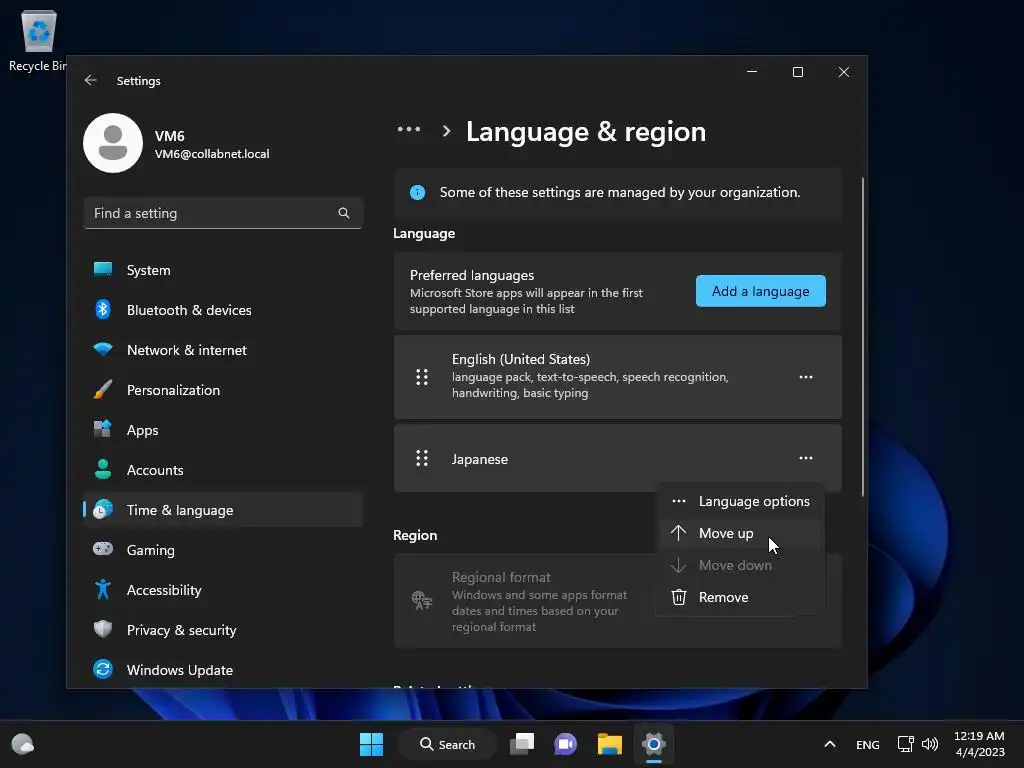Click the settings page vertical scrollbar
The image size is (1024, 768).
pos(863,336)
